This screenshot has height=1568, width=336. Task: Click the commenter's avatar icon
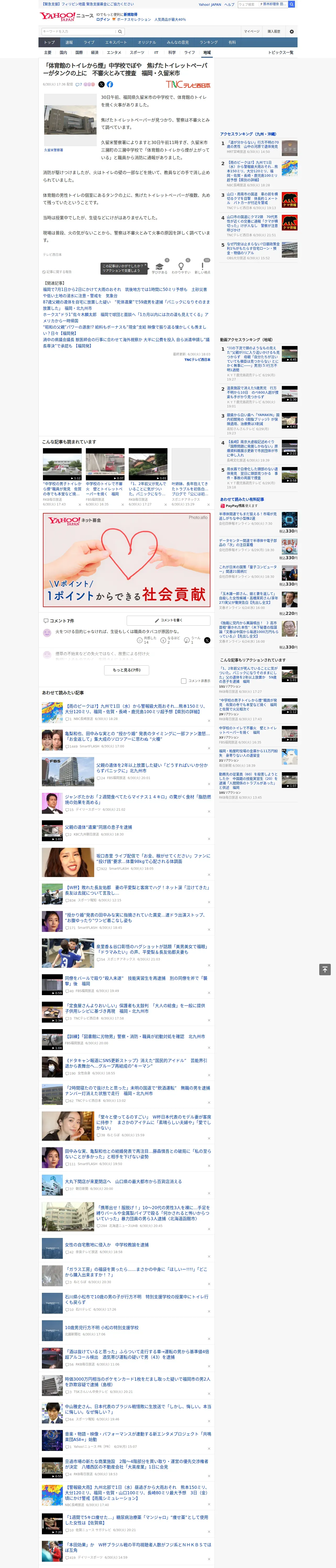pos(47,633)
